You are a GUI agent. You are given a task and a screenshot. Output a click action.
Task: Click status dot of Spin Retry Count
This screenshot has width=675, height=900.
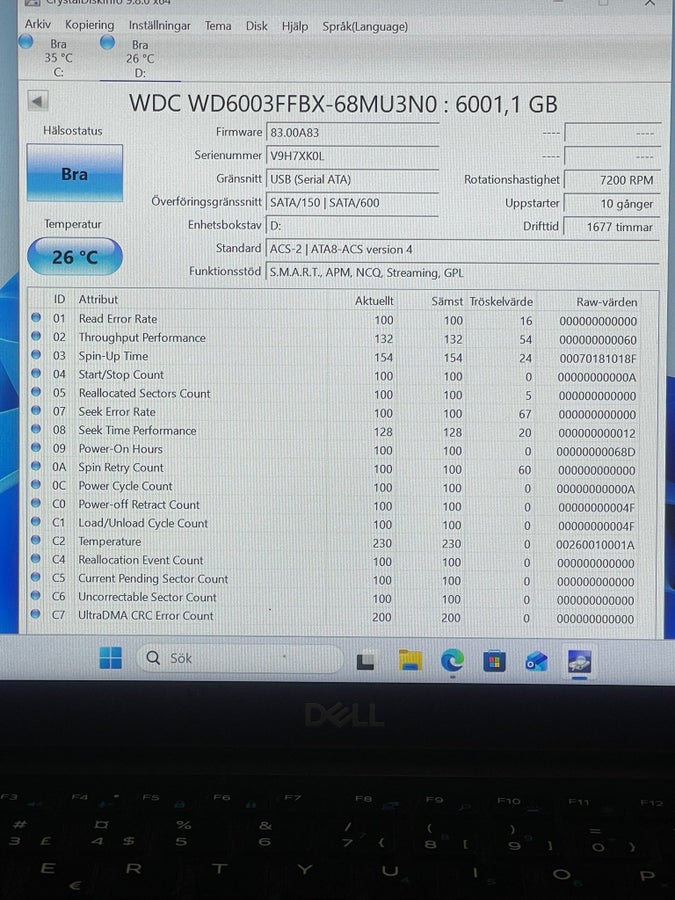36,465
